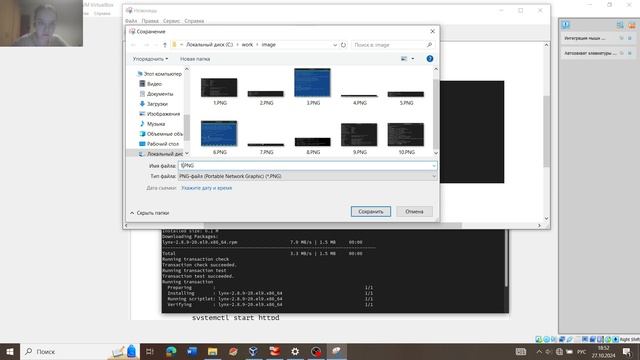Viewport: 640px width, 360px height.
Task: Refresh the image folder listing
Action: pyautogui.click(x=344, y=45)
